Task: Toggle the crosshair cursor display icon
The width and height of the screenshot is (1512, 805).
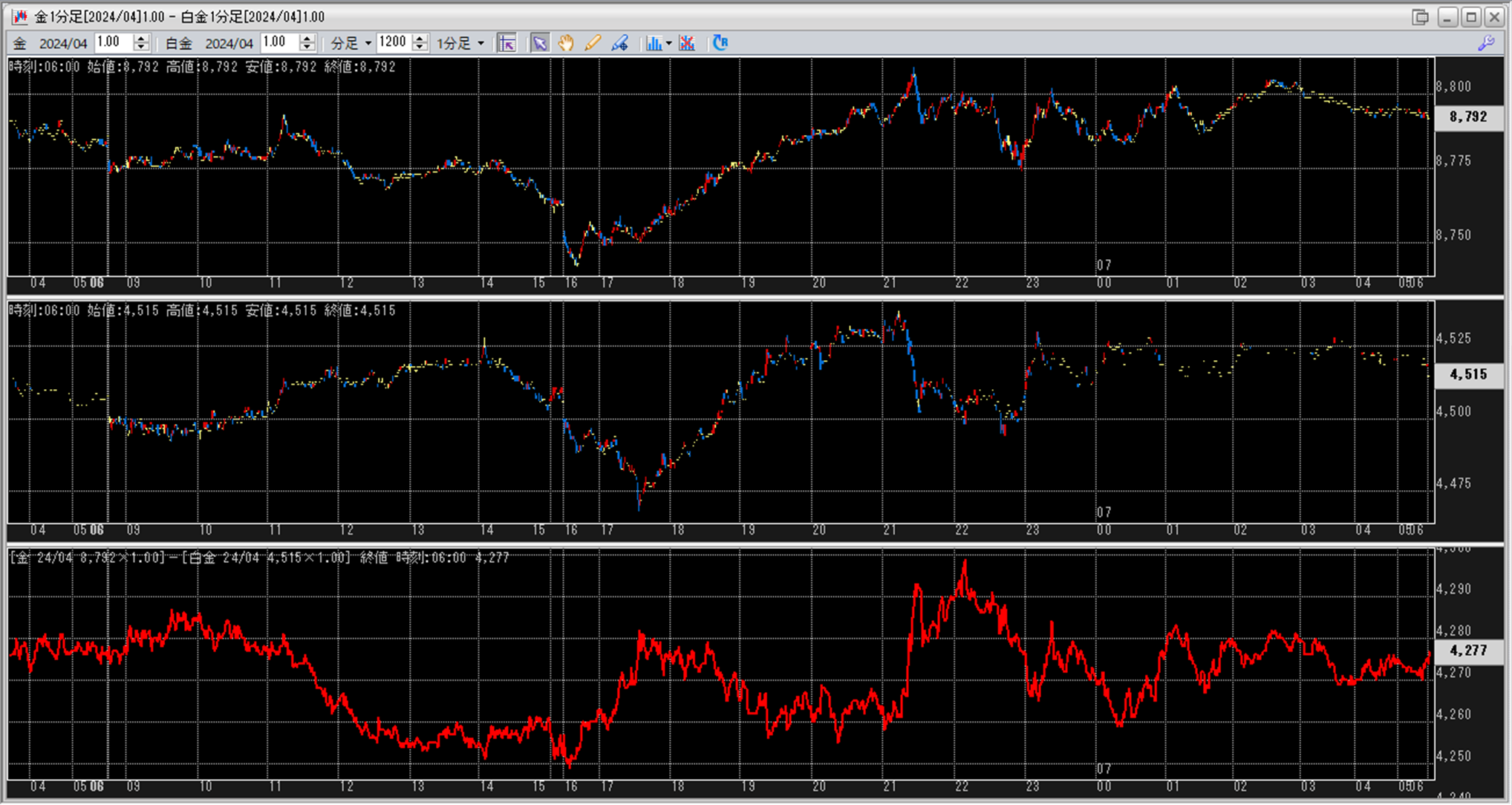Action: coord(507,43)
